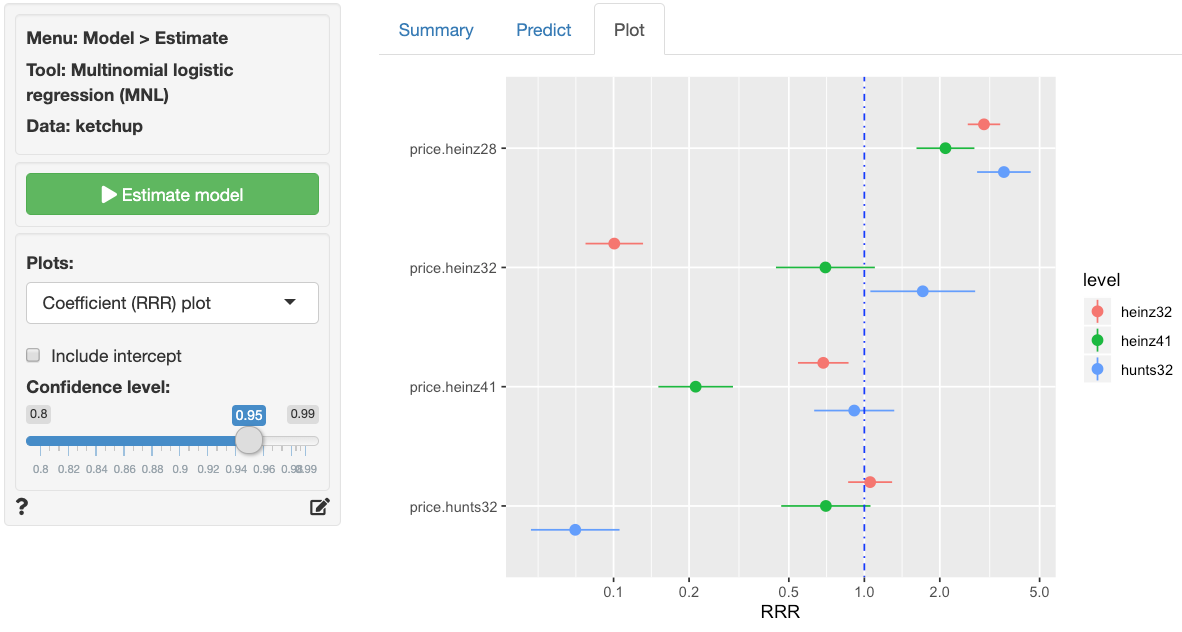Screen dimensions: 1182x632
Task: Click the 0.99 maximum slider label
Action: click(x=302, y=413)
